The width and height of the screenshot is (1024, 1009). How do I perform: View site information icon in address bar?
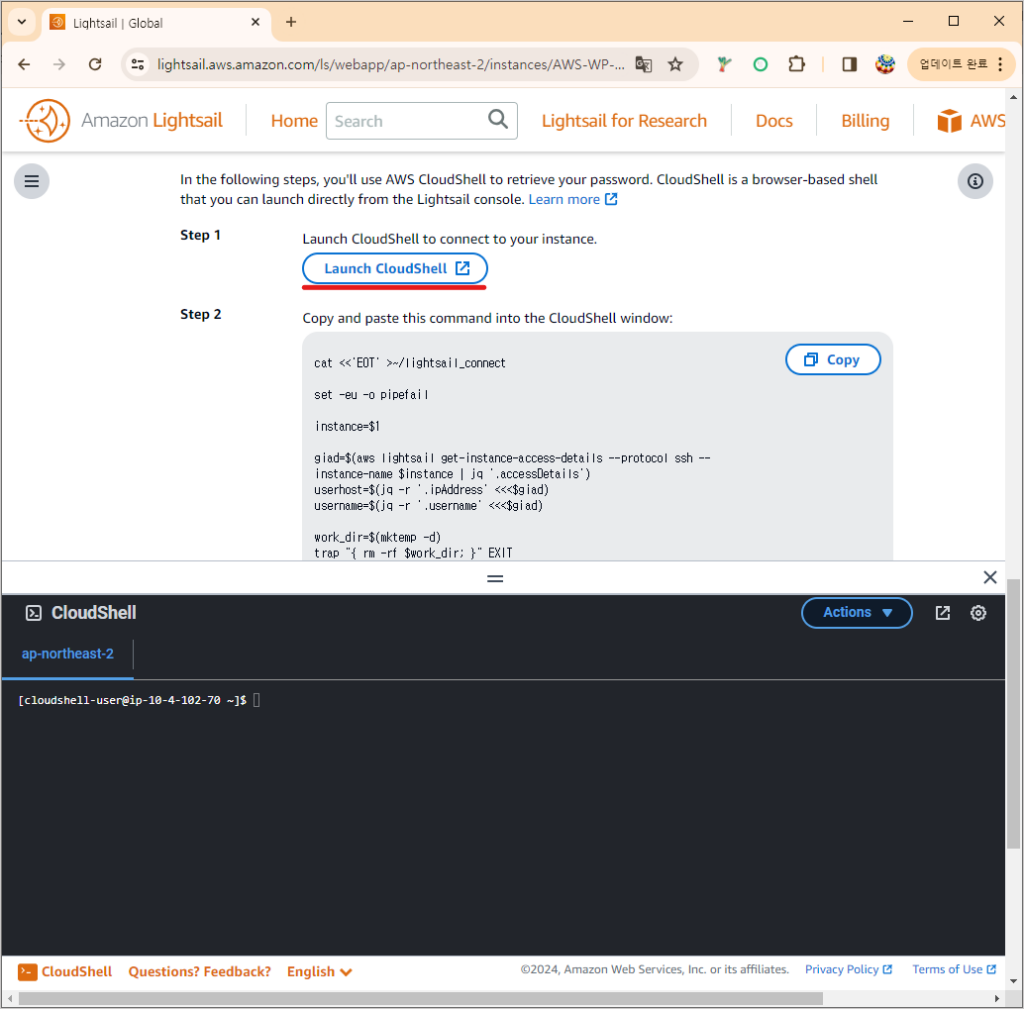(138, 64)
